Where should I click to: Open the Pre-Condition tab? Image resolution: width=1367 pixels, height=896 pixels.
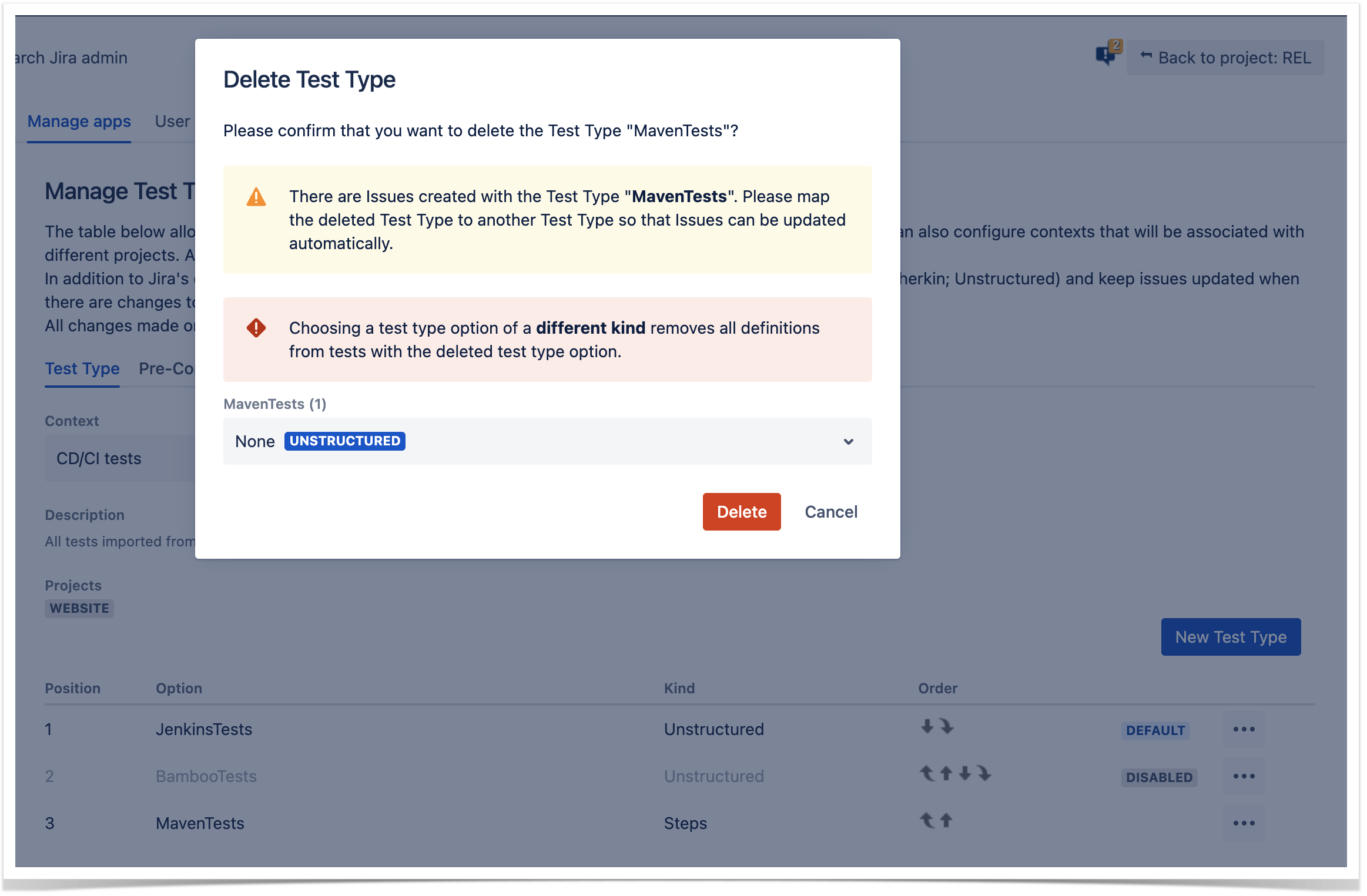[x=166, y=368]
